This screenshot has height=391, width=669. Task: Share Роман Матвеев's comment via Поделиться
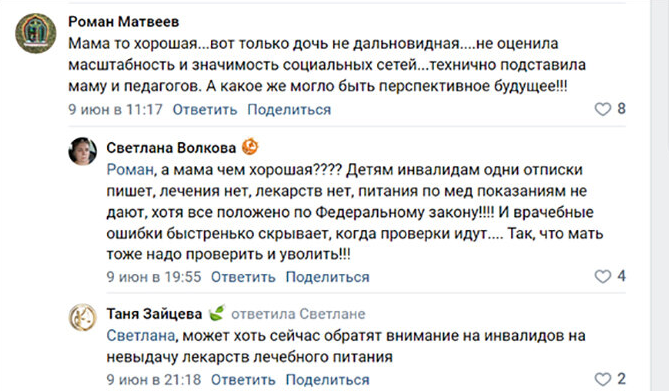[289, 110]
